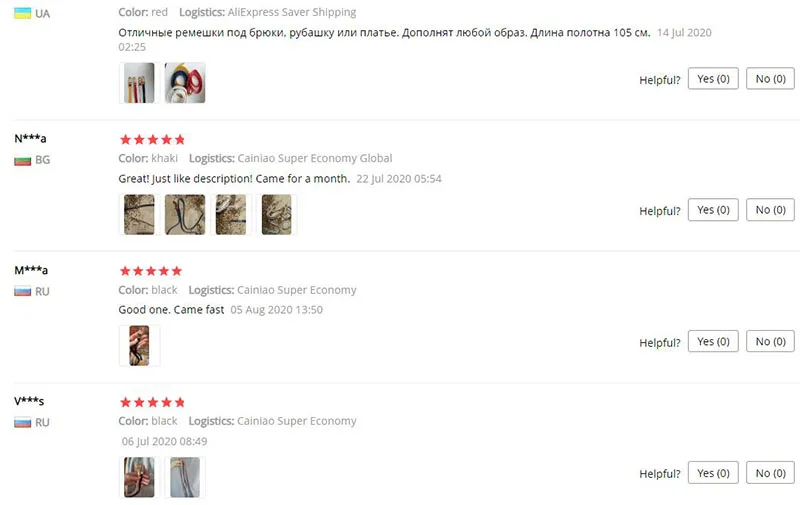The image size is (800, 505).
Task: Open first photo in UA review
Action: tap(139, 83)
